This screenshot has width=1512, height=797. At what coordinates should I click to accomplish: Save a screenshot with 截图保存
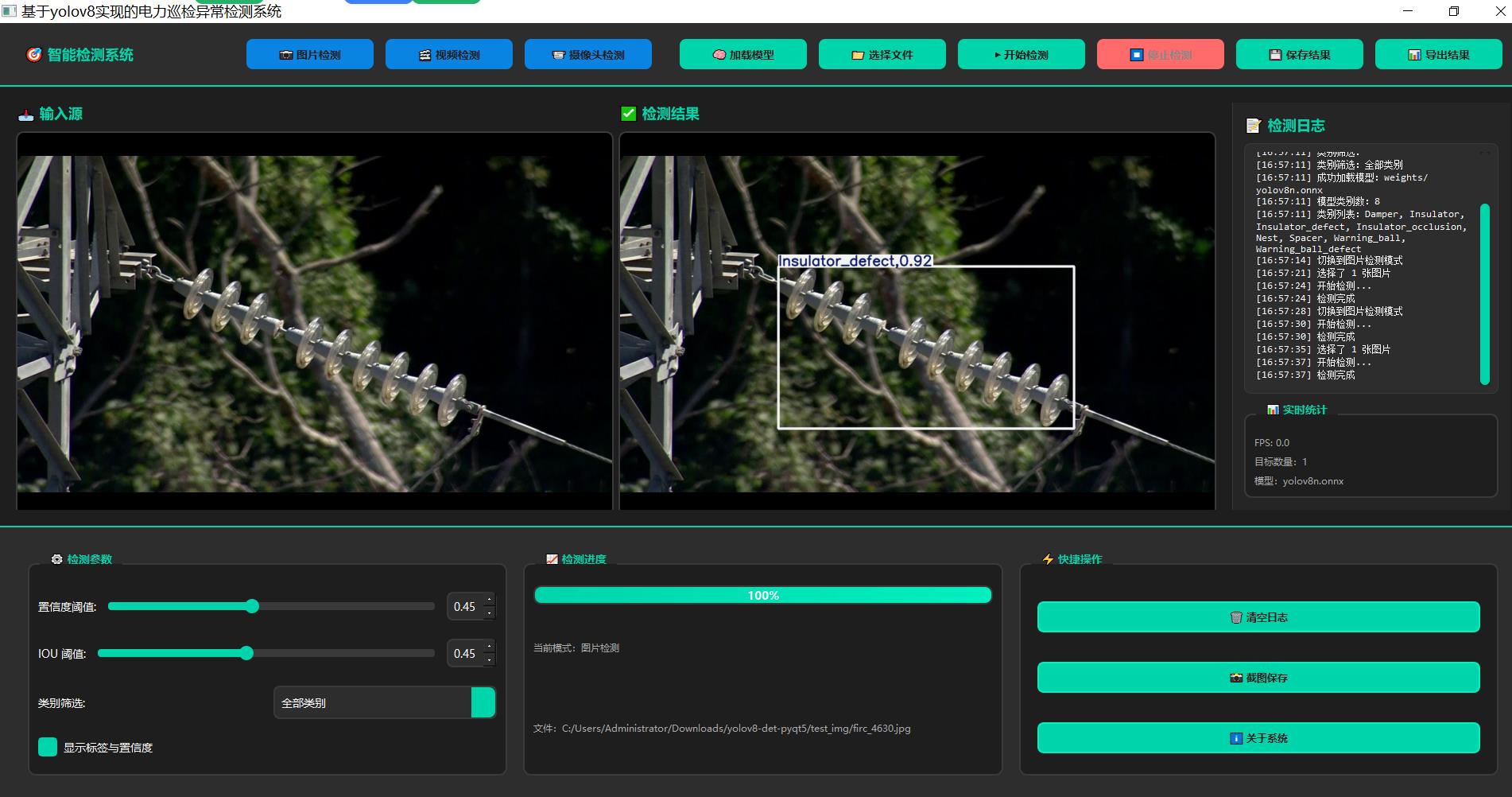click(1258, 678)
